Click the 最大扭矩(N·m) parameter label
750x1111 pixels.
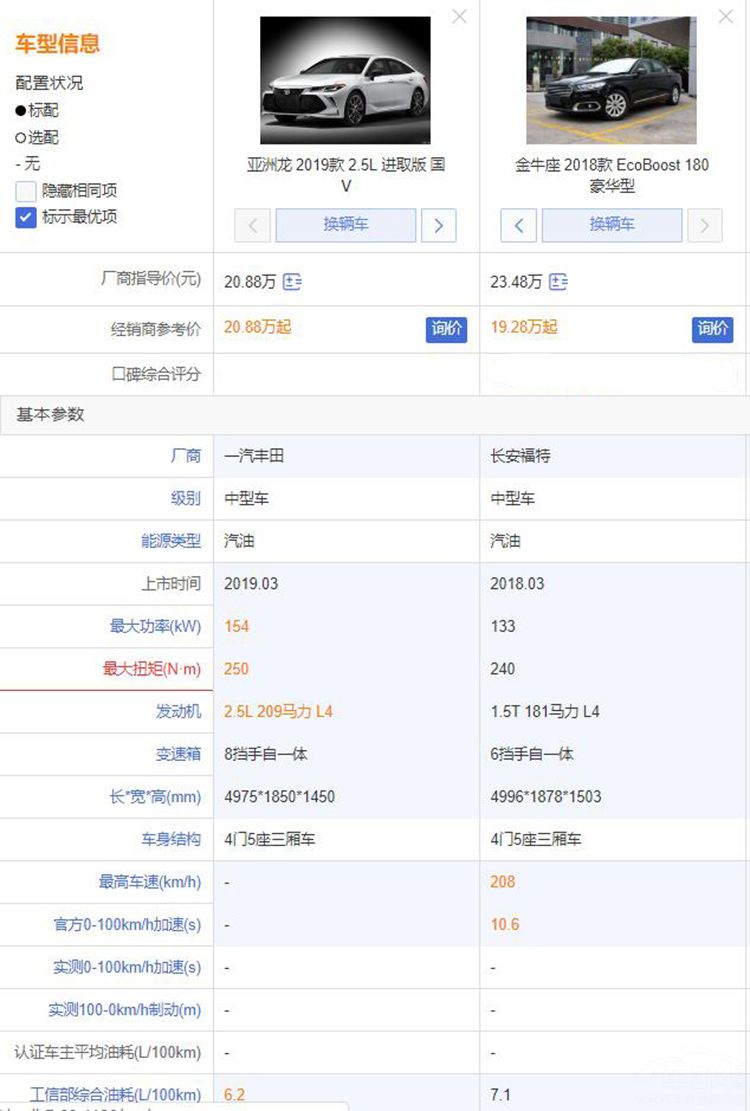[151, 669]
